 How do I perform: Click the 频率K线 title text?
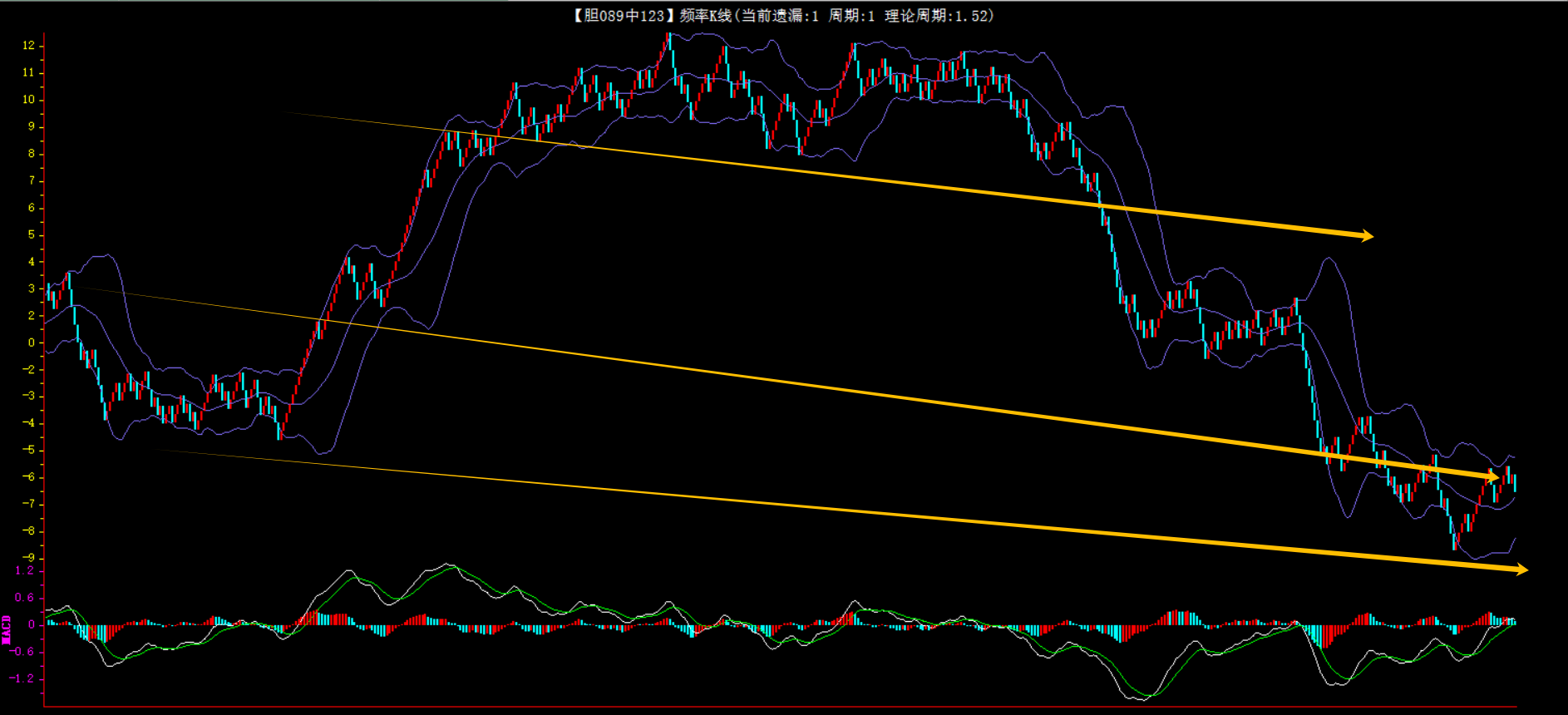[705, 15]
